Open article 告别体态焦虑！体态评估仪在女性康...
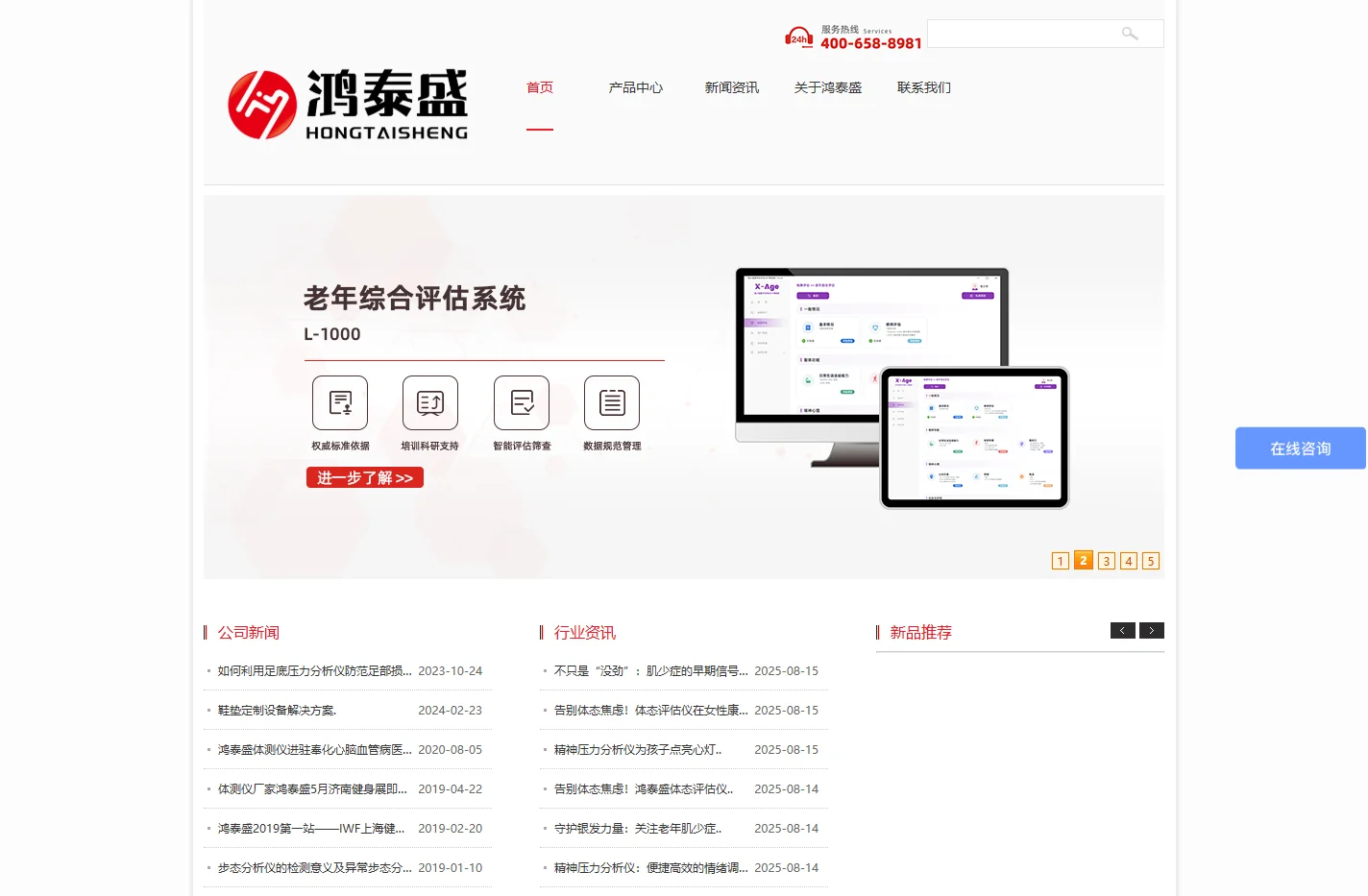1368x896 pixels. 651,711
